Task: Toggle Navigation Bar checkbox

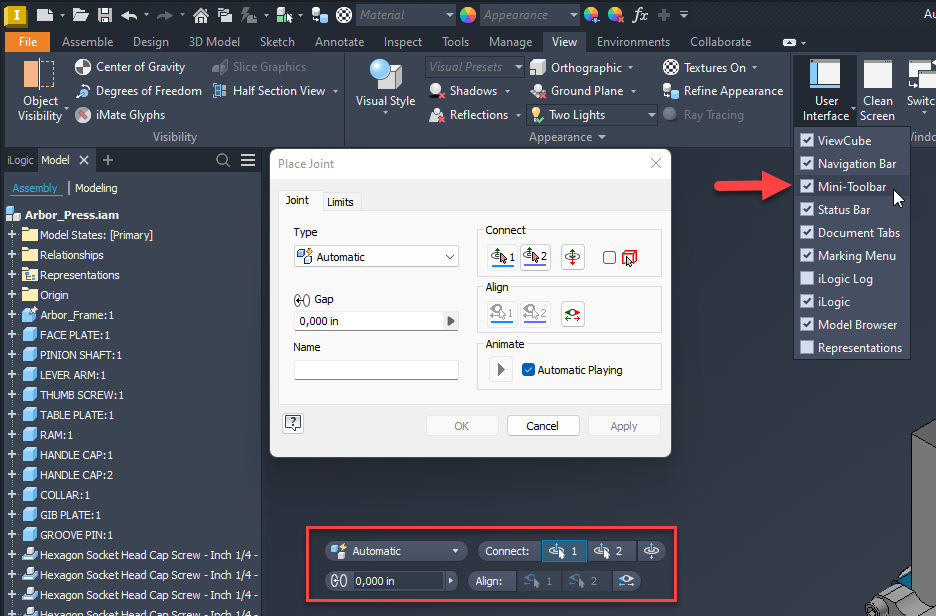Action: pos(806,164)
